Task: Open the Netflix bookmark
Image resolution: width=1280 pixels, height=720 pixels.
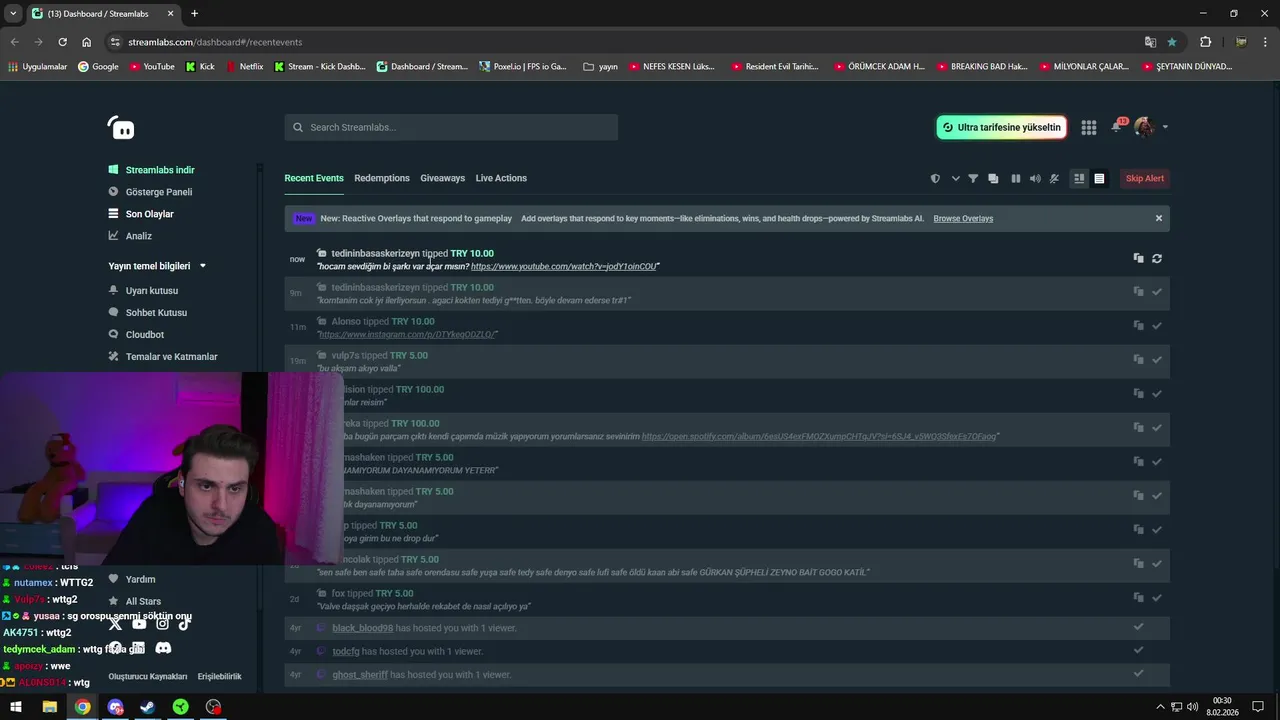Action: coord(245,67)
